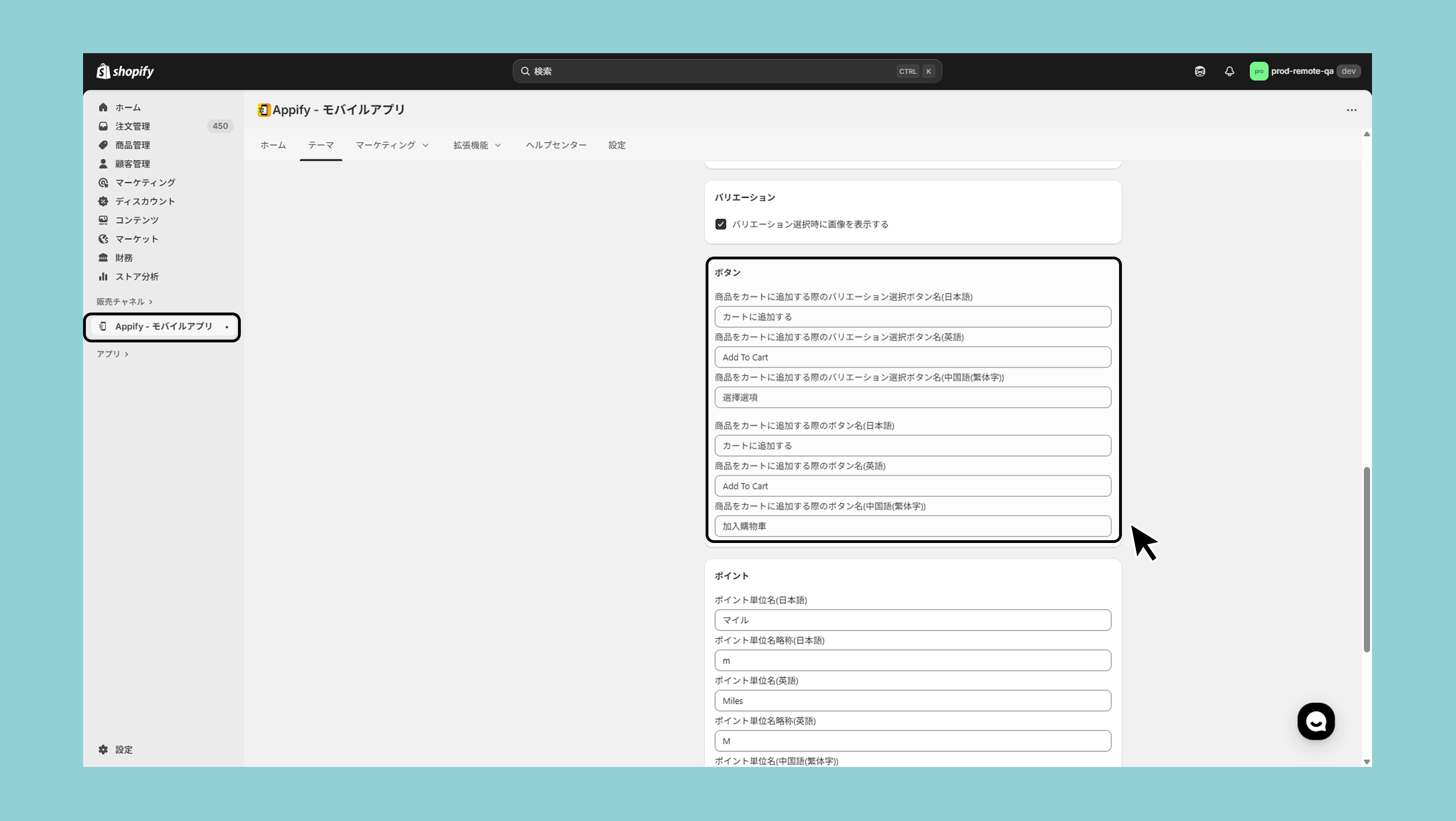
Task: Uncheck バリエーション選択時に画像を表示する checkbox
Action: tap(721, 224)
